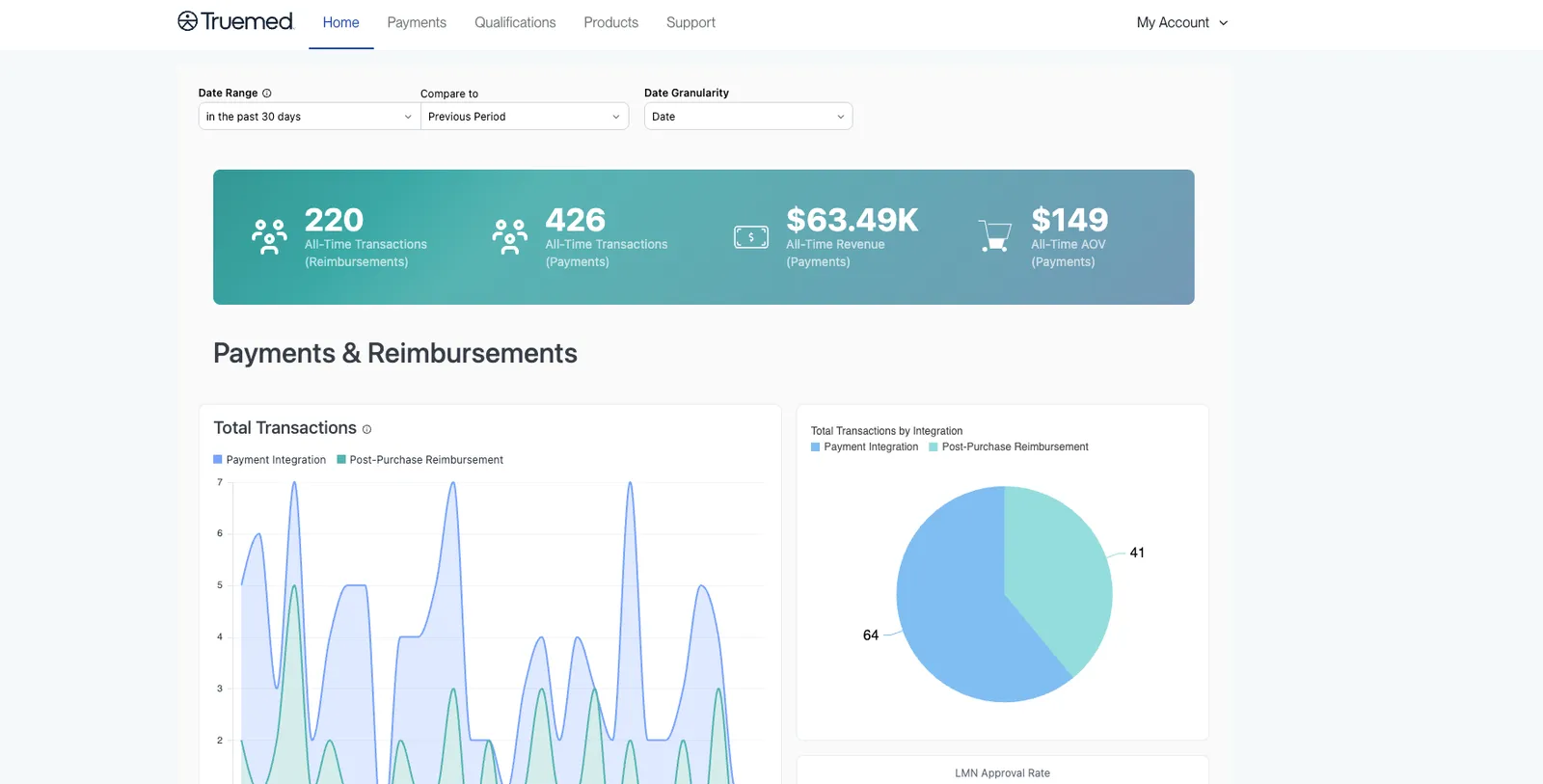Click the $63.49K All-Time Revenue value
Screen dimensions: 1543x784
click(x=853, y=220)
